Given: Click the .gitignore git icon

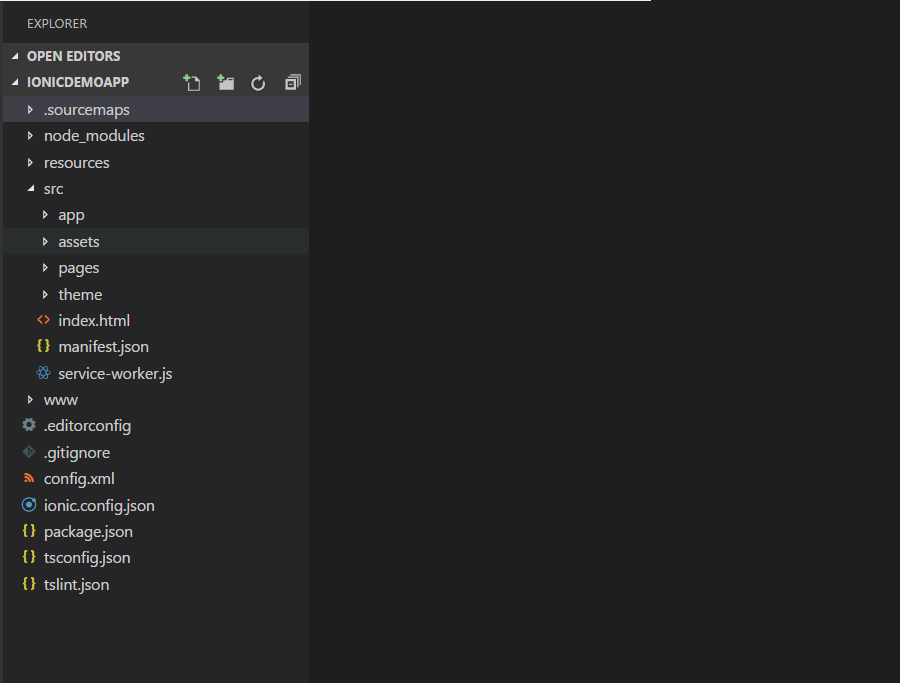Looking at the screenshot, I should pos(29,452).
